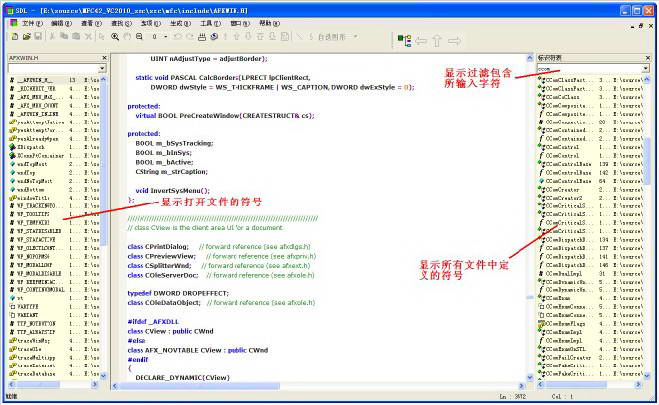This screenshot has width=659, height=405.
Task: Click the Paste clipboard toolbar icon
Action: 76,37
